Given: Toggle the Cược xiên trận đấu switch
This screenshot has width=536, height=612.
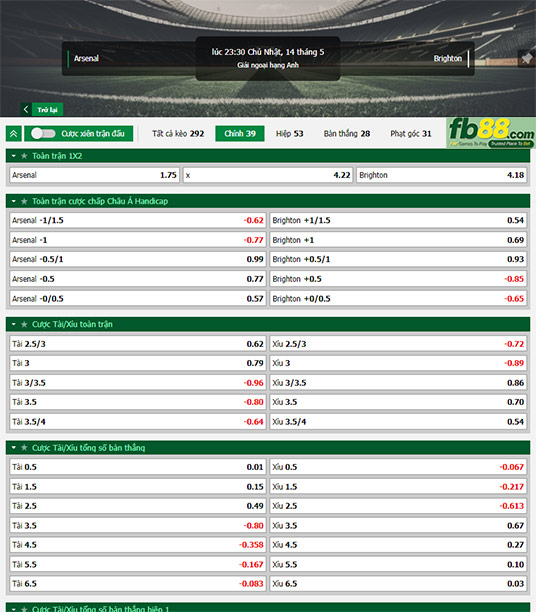Looking at the screenshot, I should coord(43,133).
